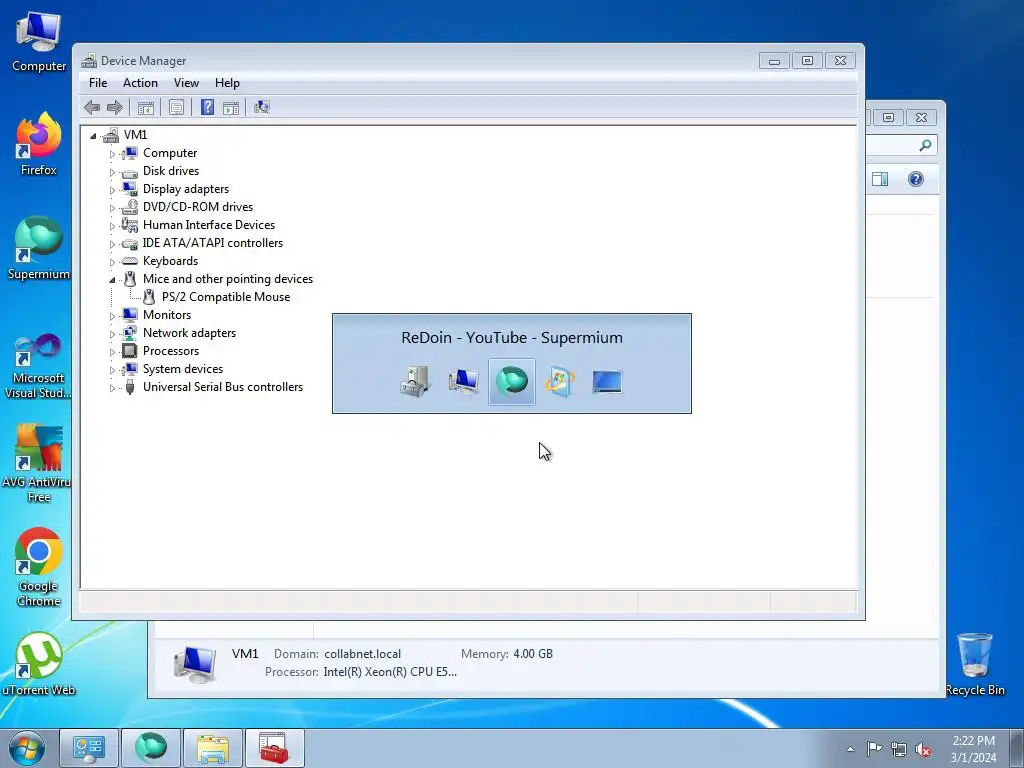1024x768 pixels.
Task: Open AVG AntiVirus Free desktop shortcut
Action: tap(38, 464)
